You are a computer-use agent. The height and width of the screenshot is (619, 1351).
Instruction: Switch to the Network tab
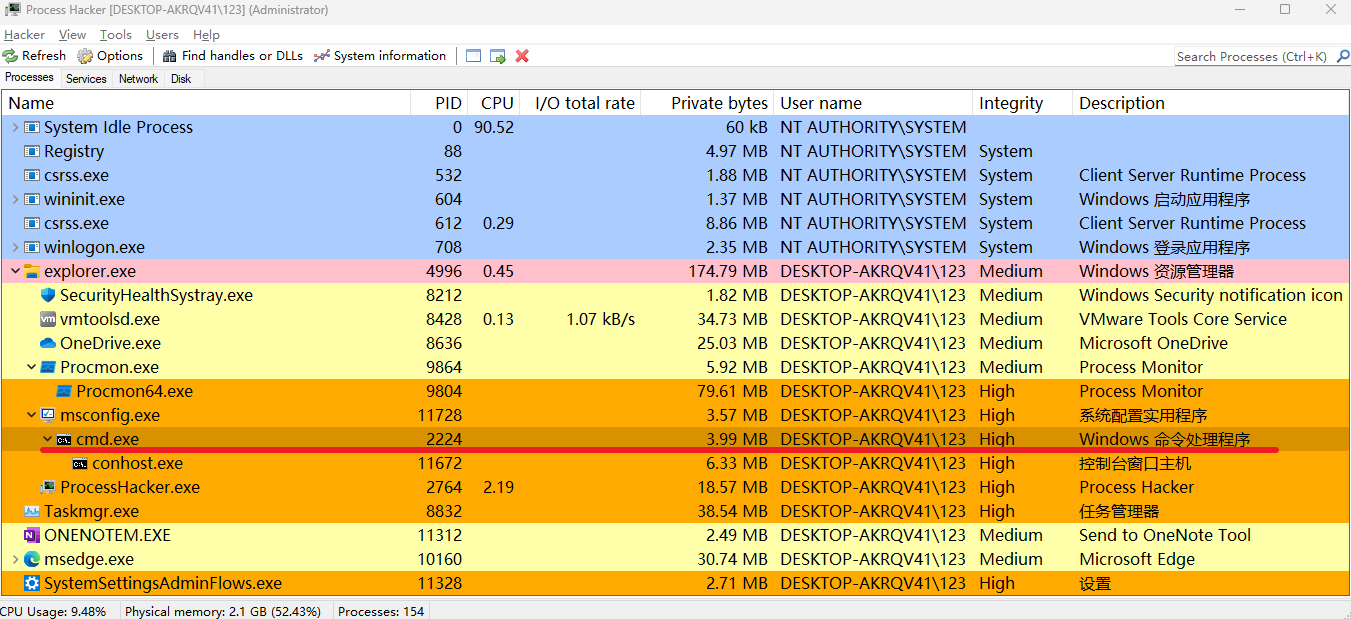click(138, 79)
